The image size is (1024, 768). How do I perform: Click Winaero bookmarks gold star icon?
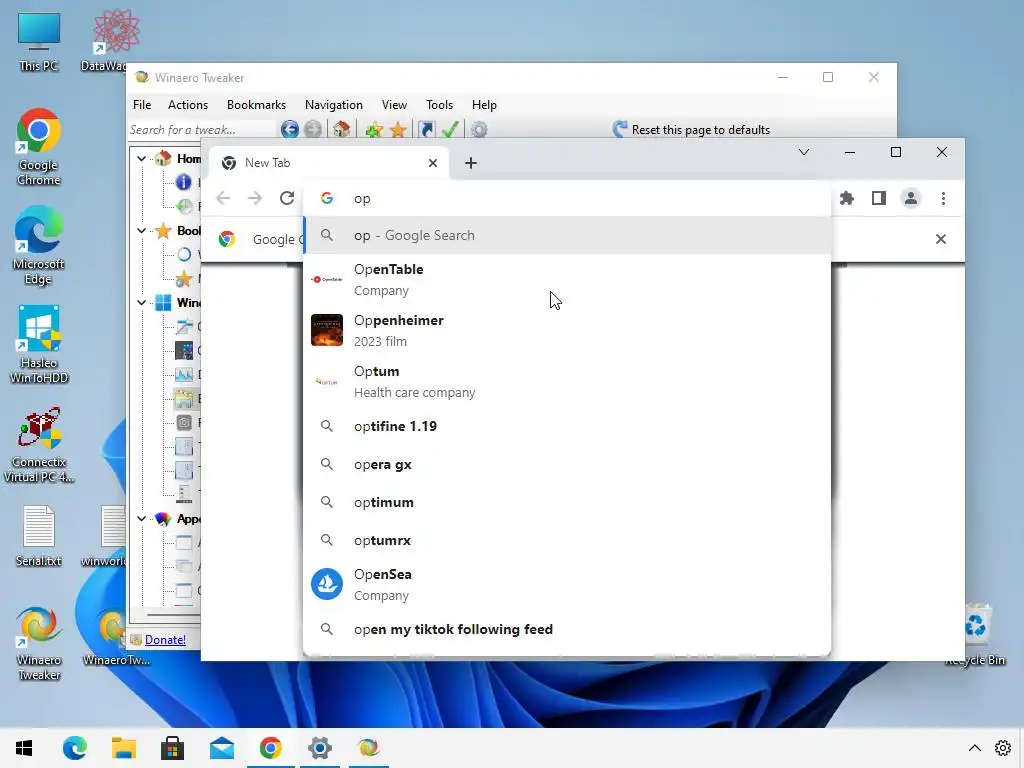[x=398, y=129]
